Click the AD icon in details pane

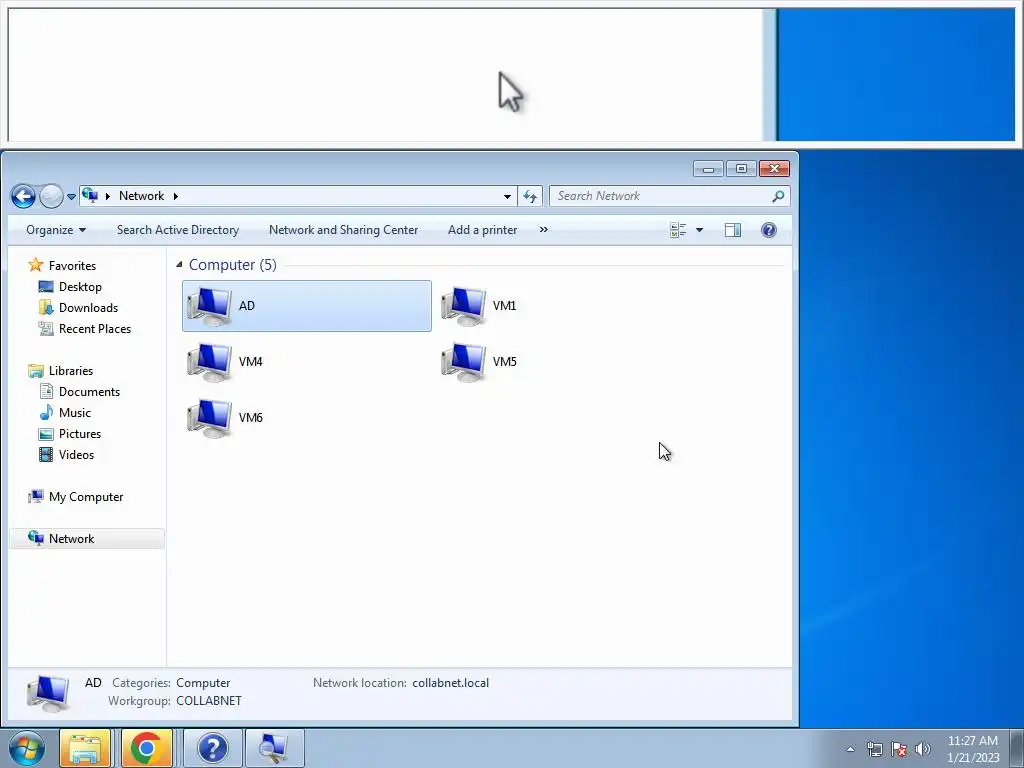(48, 692)
